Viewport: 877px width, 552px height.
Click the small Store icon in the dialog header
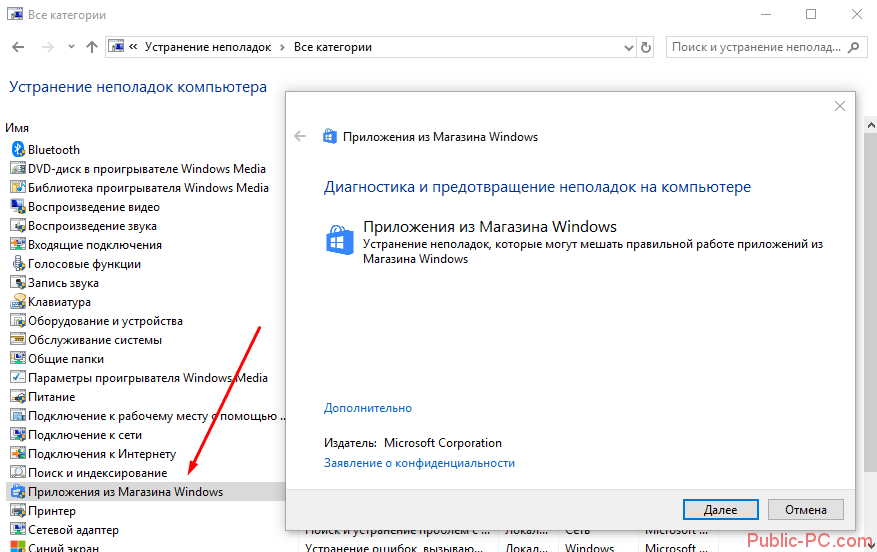click(x=330, y=136)
